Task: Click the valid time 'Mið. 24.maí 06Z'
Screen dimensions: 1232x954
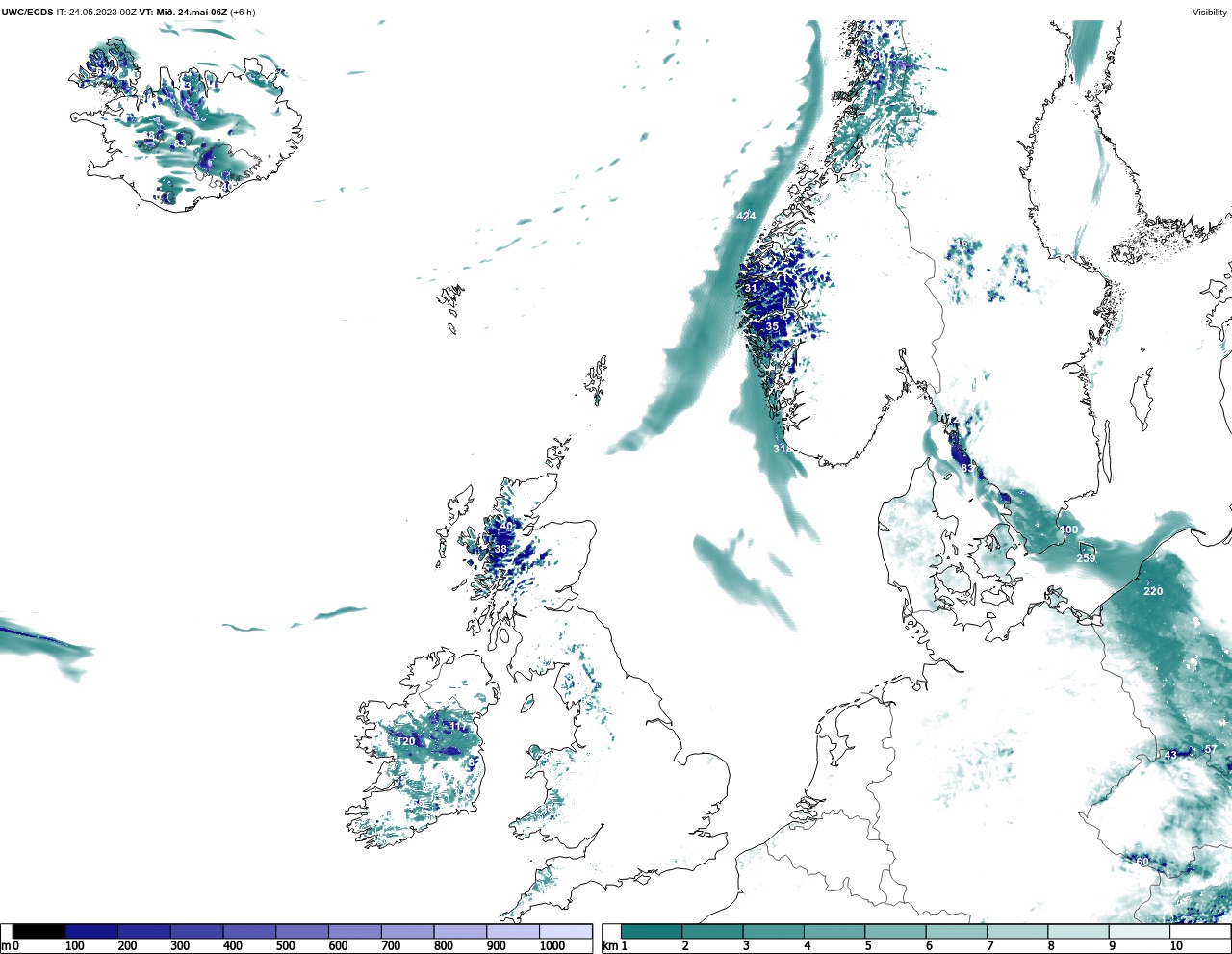Action: click(191, 13)
